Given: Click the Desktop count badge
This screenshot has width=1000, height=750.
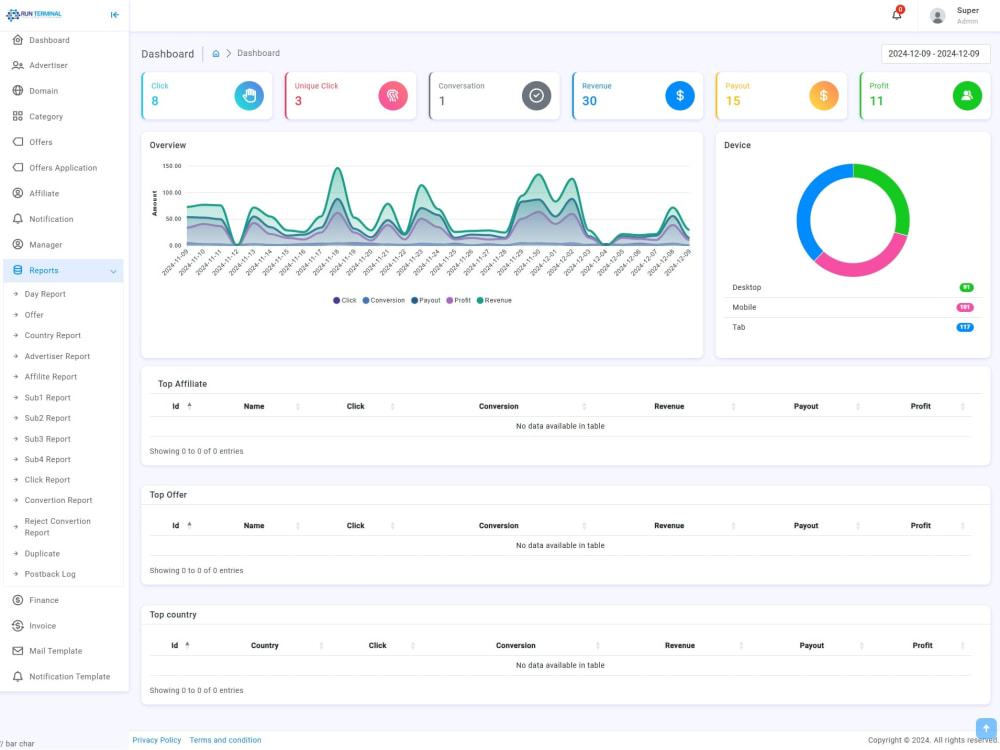Looking at the screenshot, I should click(x=966, y=288).
